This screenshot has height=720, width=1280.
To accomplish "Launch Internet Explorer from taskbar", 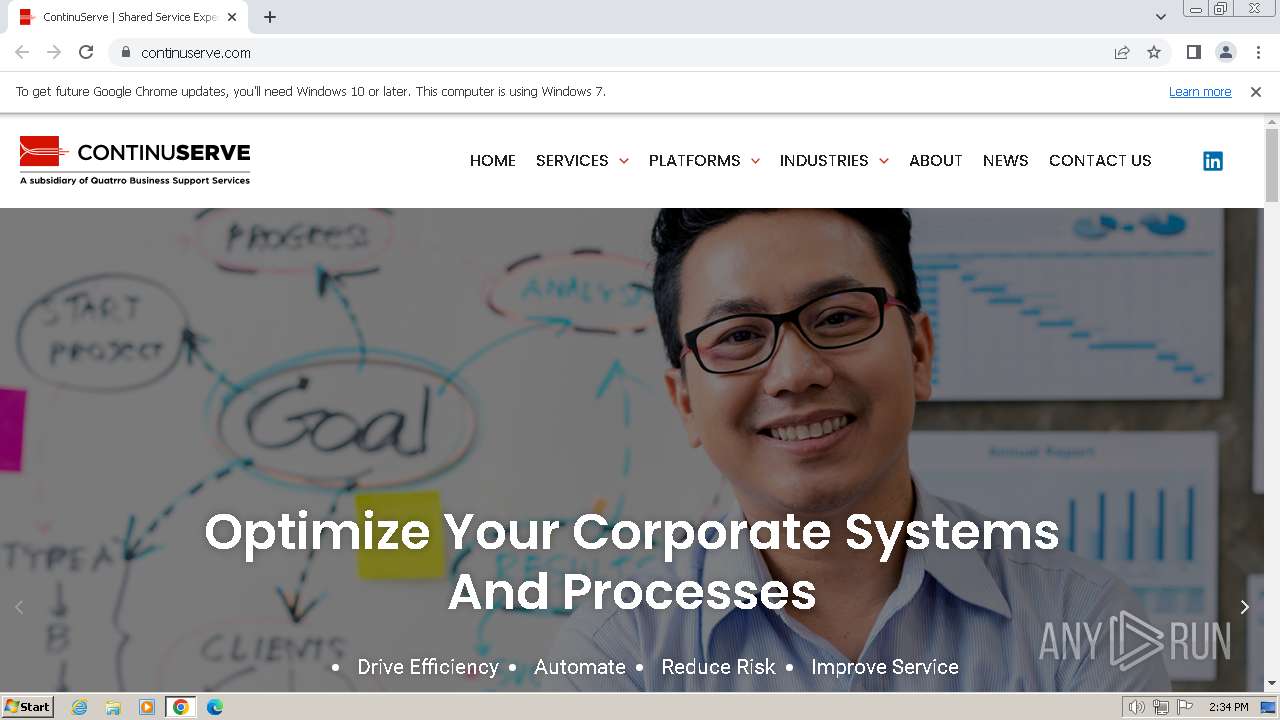I will click(x=79, y=707).
